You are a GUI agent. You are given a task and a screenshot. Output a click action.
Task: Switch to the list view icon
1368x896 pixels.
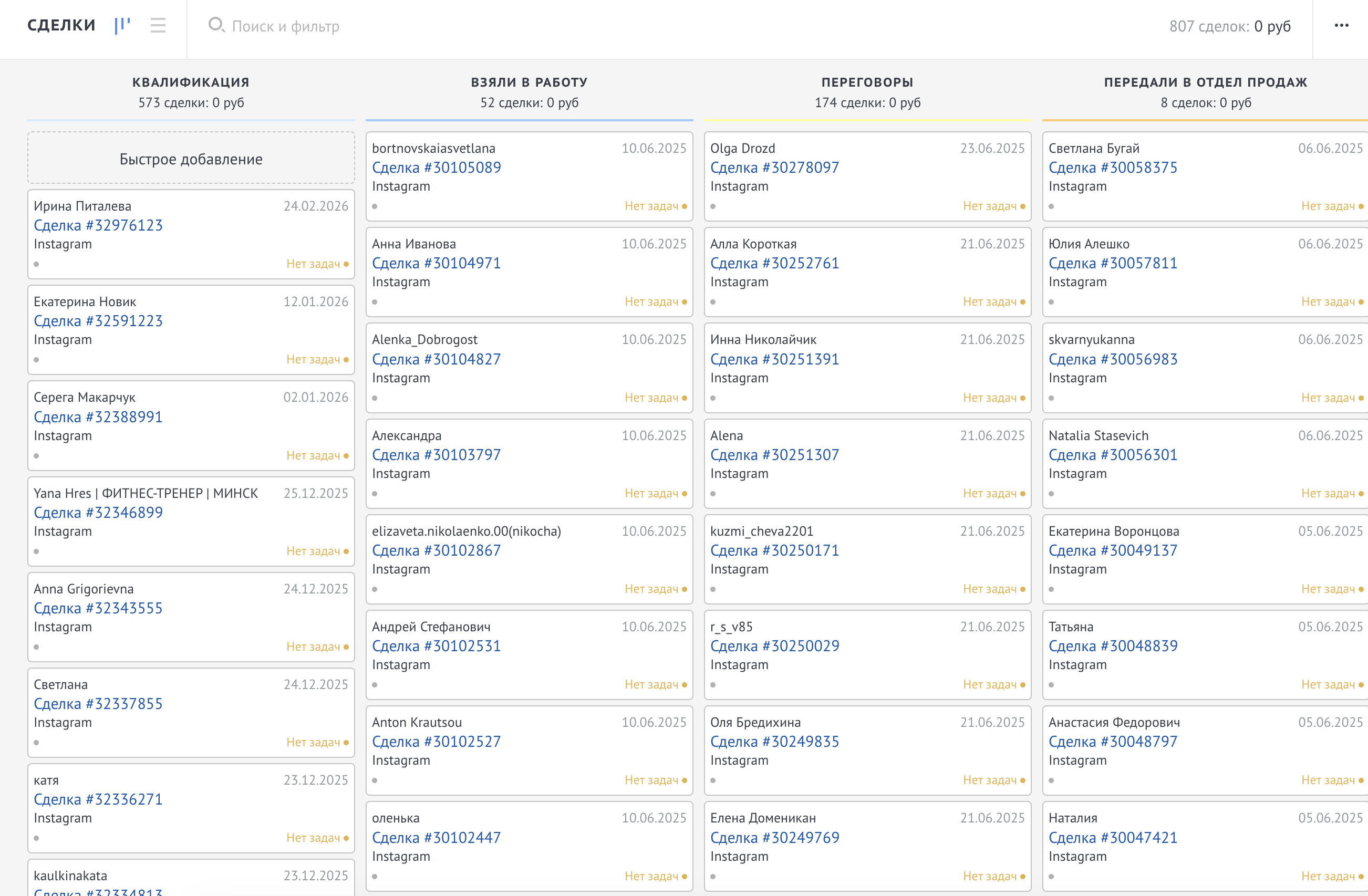tap(158, 26)
